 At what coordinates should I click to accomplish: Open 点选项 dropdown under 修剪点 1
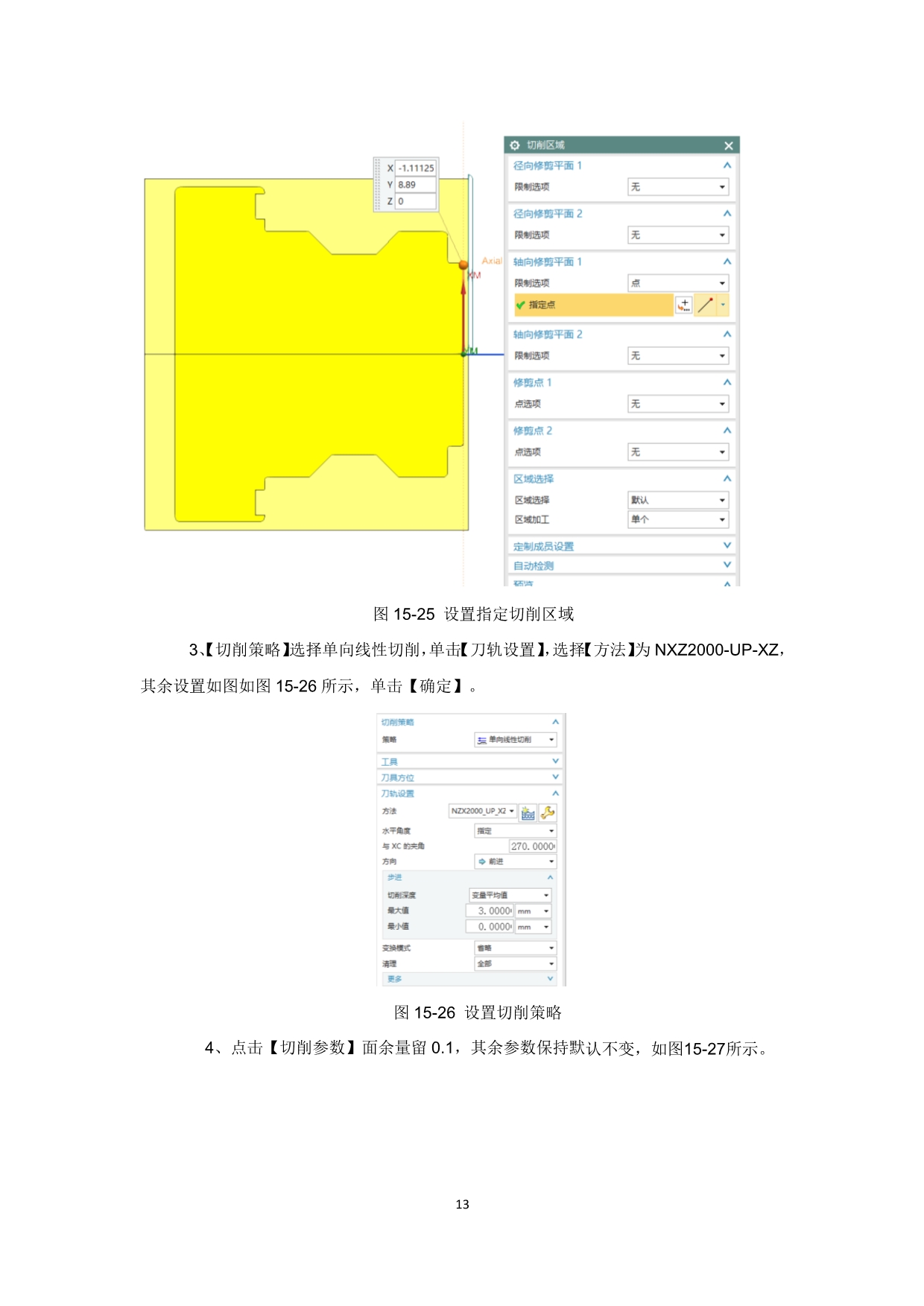pos(678,404)
